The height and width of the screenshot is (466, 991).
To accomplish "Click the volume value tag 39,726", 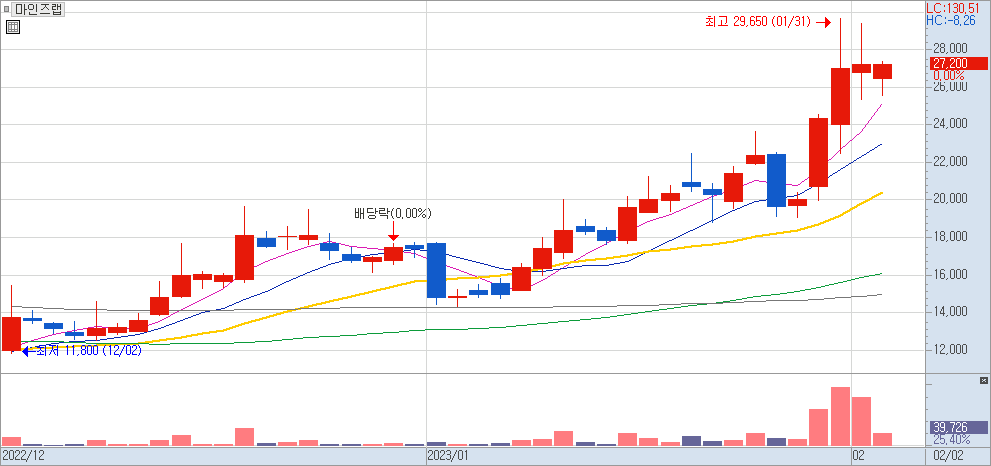I will (x=958, y=428).
